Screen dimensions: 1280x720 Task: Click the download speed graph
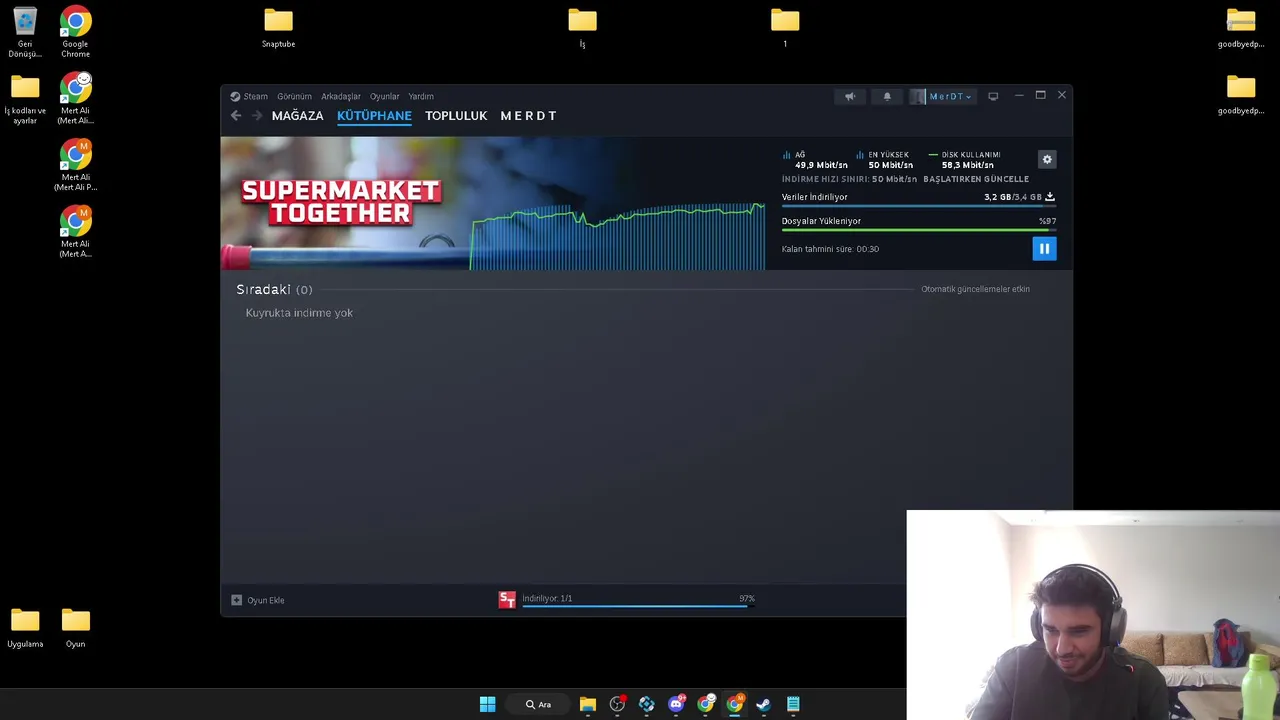click(618, 237)
